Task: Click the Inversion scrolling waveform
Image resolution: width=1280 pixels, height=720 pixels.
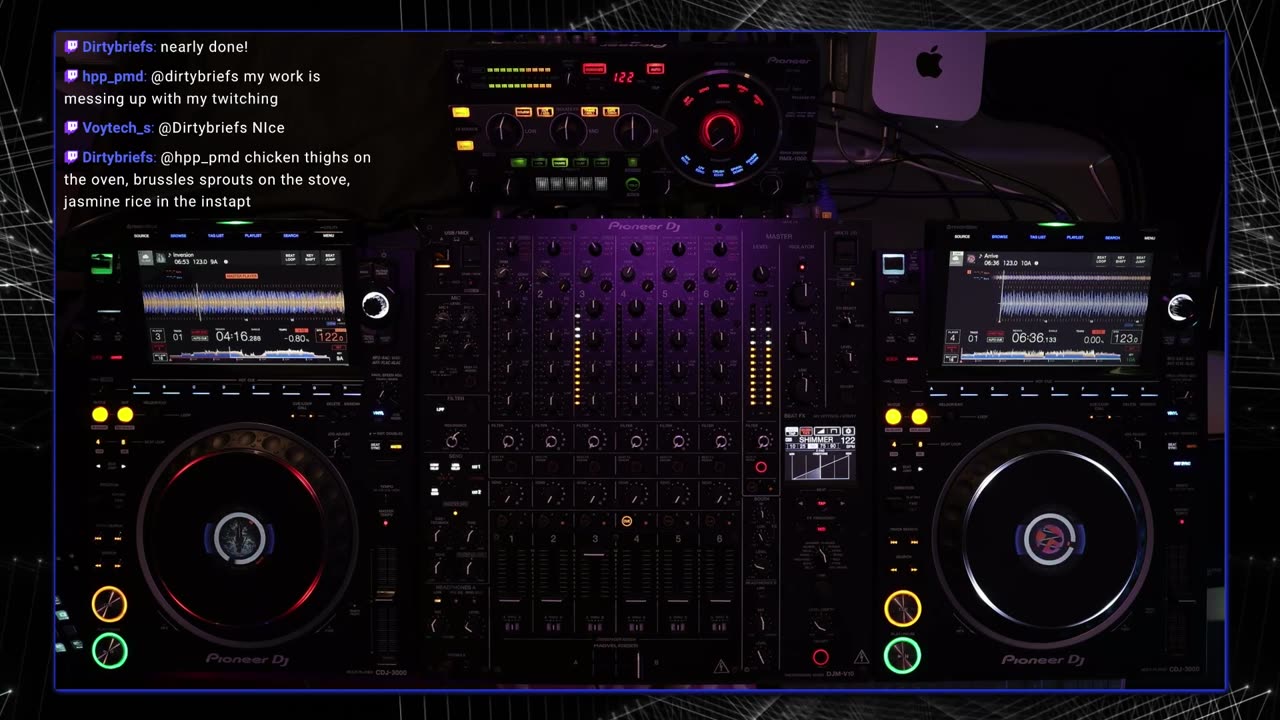Action: (243, 301)
